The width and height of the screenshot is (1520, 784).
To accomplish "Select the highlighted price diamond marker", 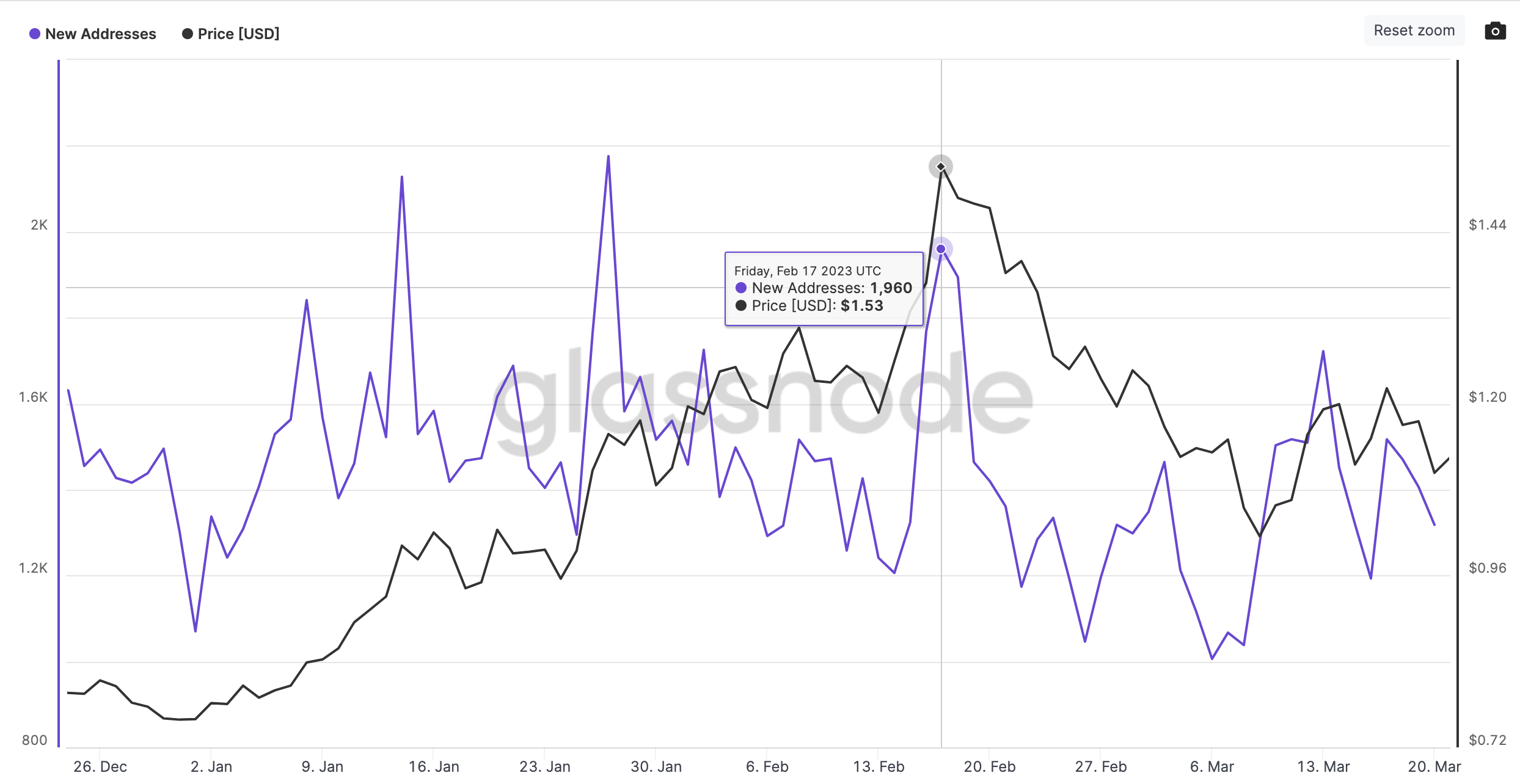I will click(941, 165).
